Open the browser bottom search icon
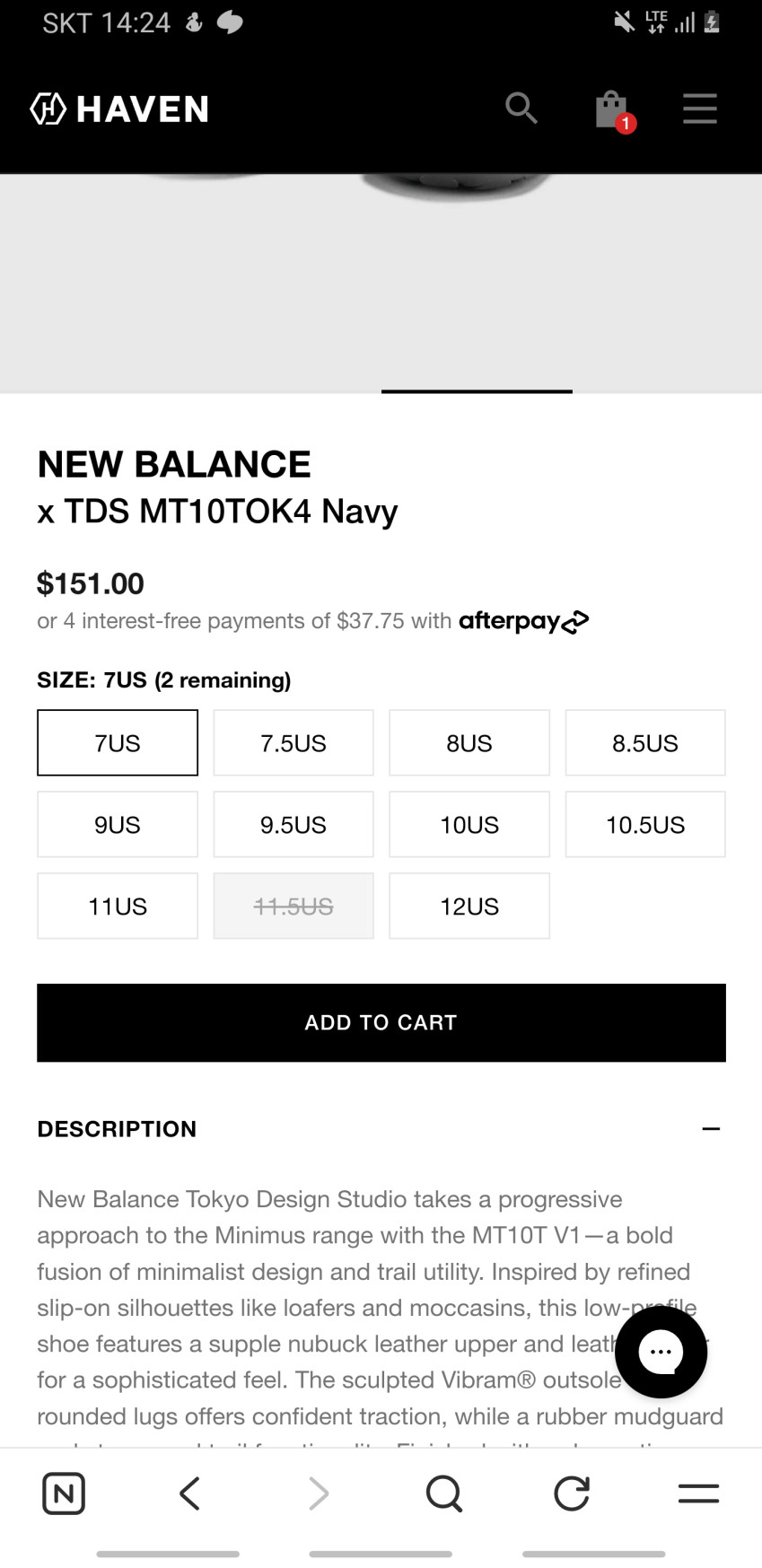 443,1494
